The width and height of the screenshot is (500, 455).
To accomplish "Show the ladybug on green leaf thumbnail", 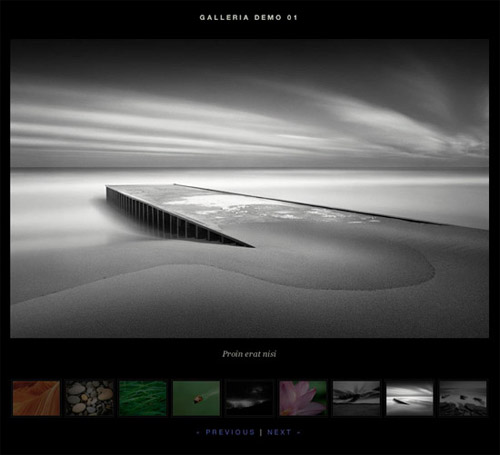I will pos(196,398).
